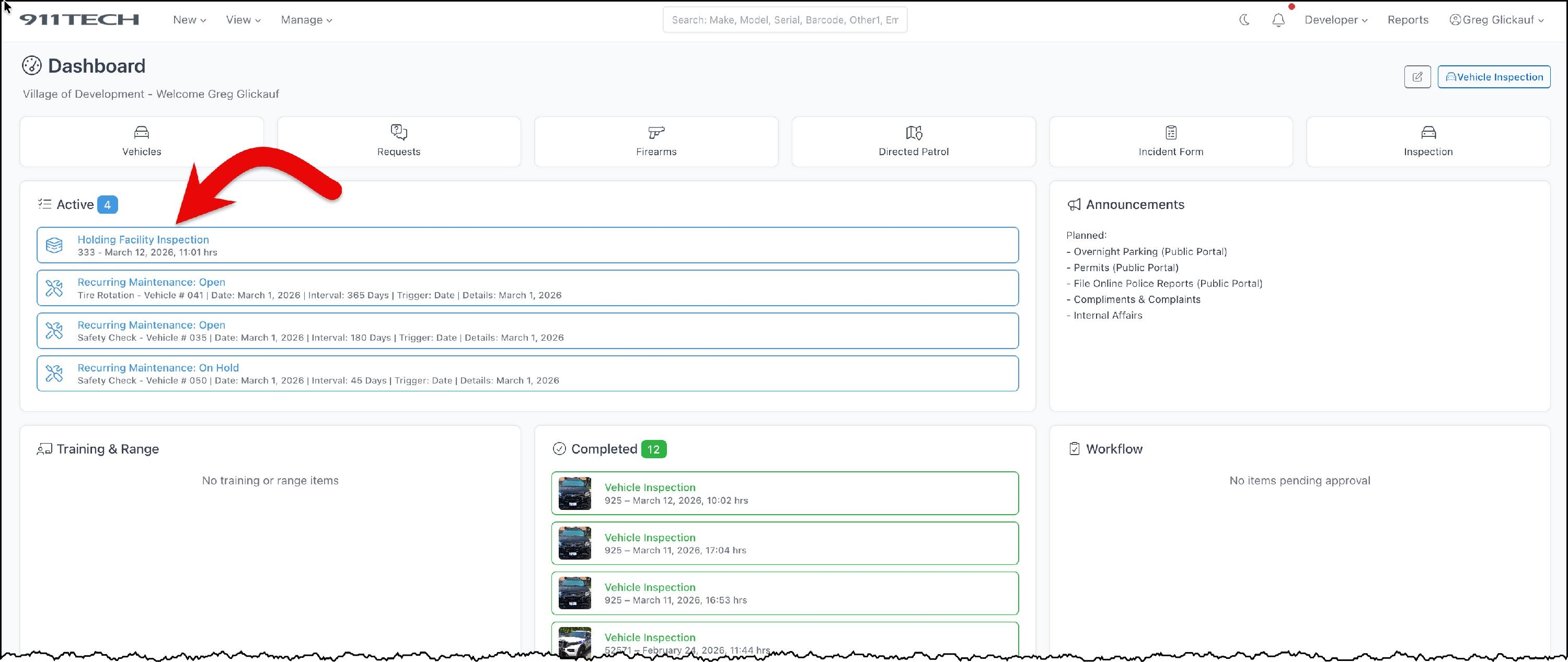The height and width of the screenshot is (662, 1568).
Task: Open the Requests tile
Action: pyautogui.click(x=399, y=142)
